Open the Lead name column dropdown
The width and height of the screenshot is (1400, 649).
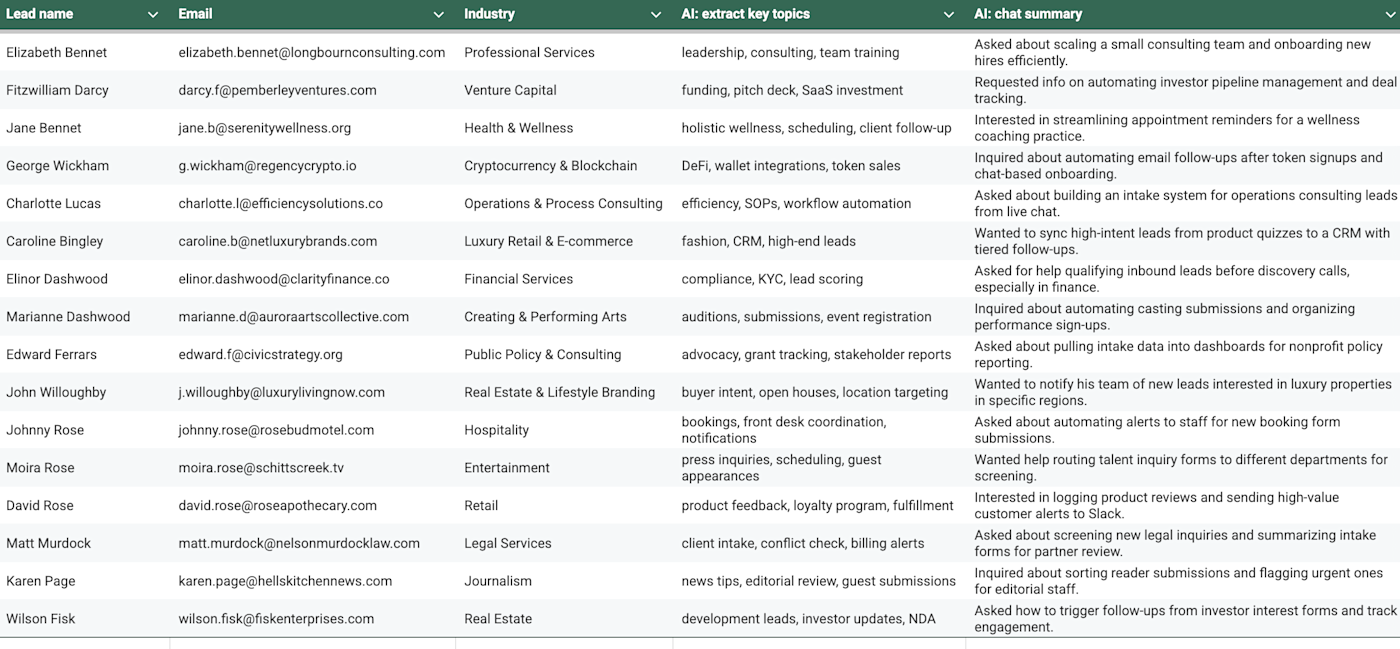tap(153, 15)
